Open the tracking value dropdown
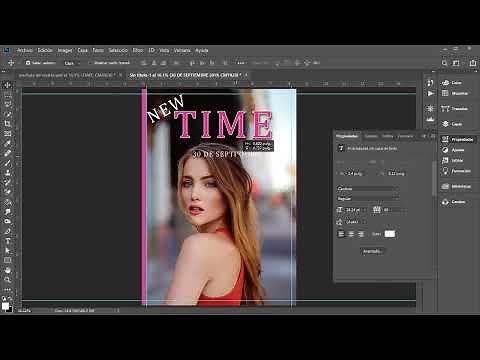 coord(404,210)
